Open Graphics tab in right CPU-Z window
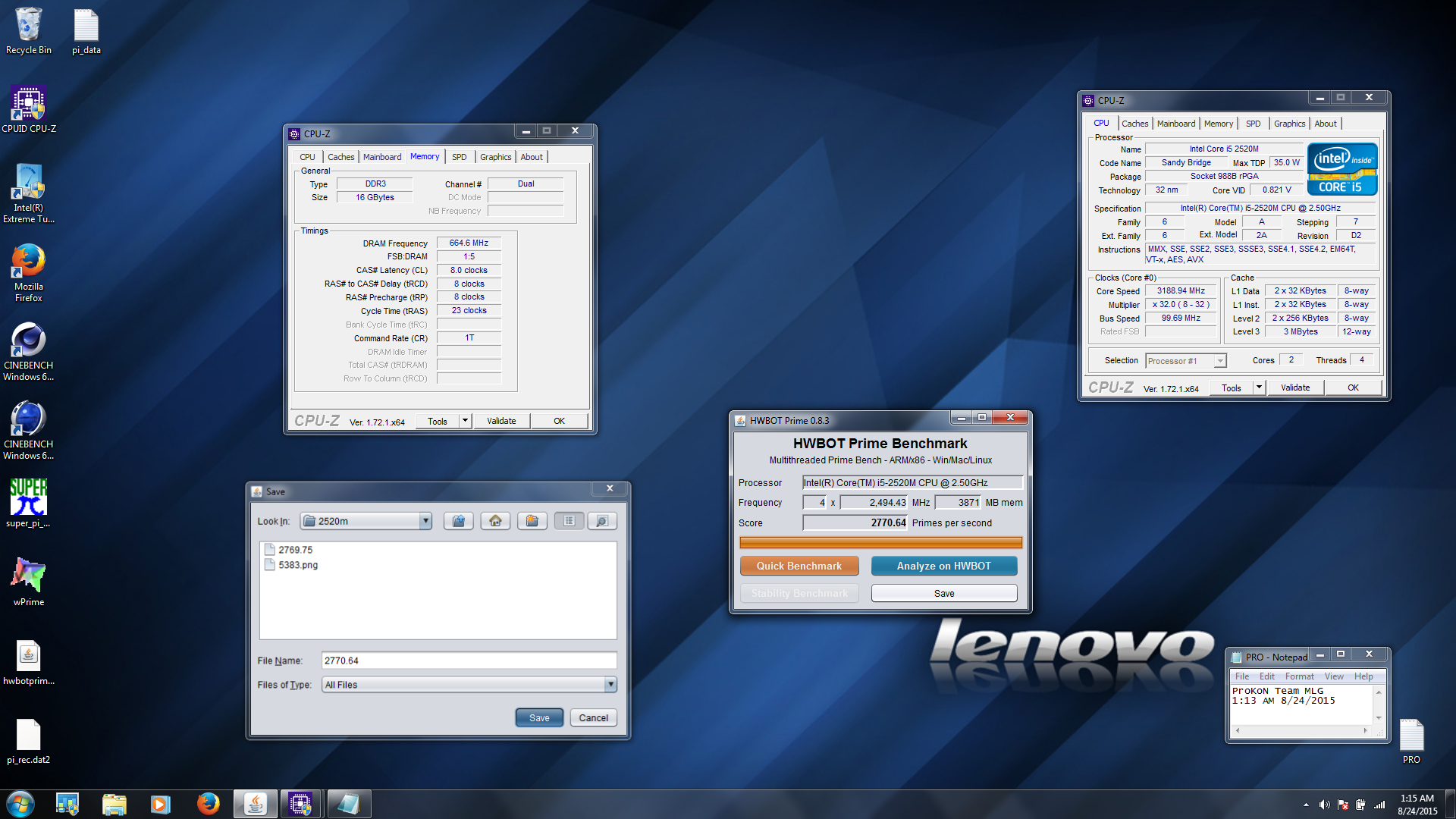1456x819 pixels. tap(1289, 124)
